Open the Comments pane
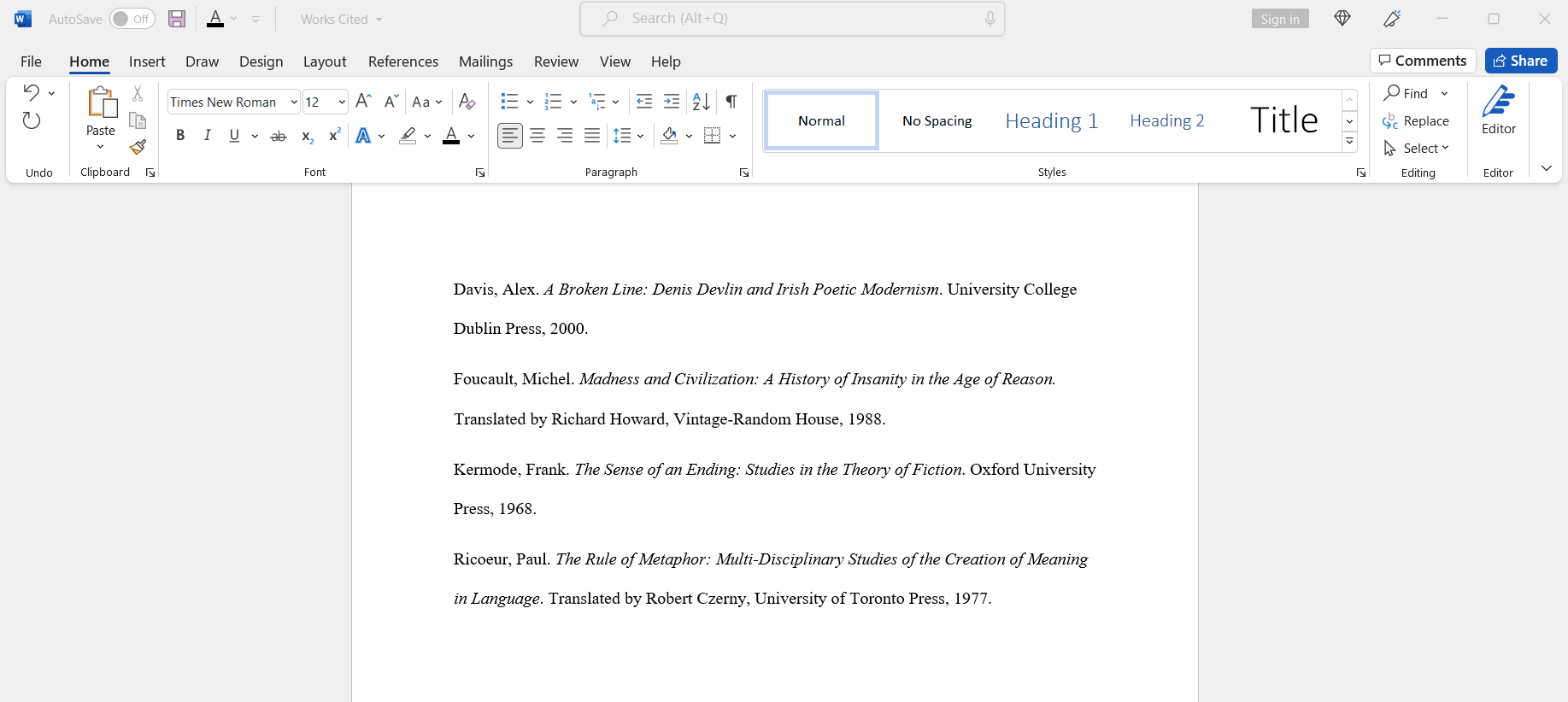The width and height of the screenshot is (1568, 702). tap(1423, 61)
